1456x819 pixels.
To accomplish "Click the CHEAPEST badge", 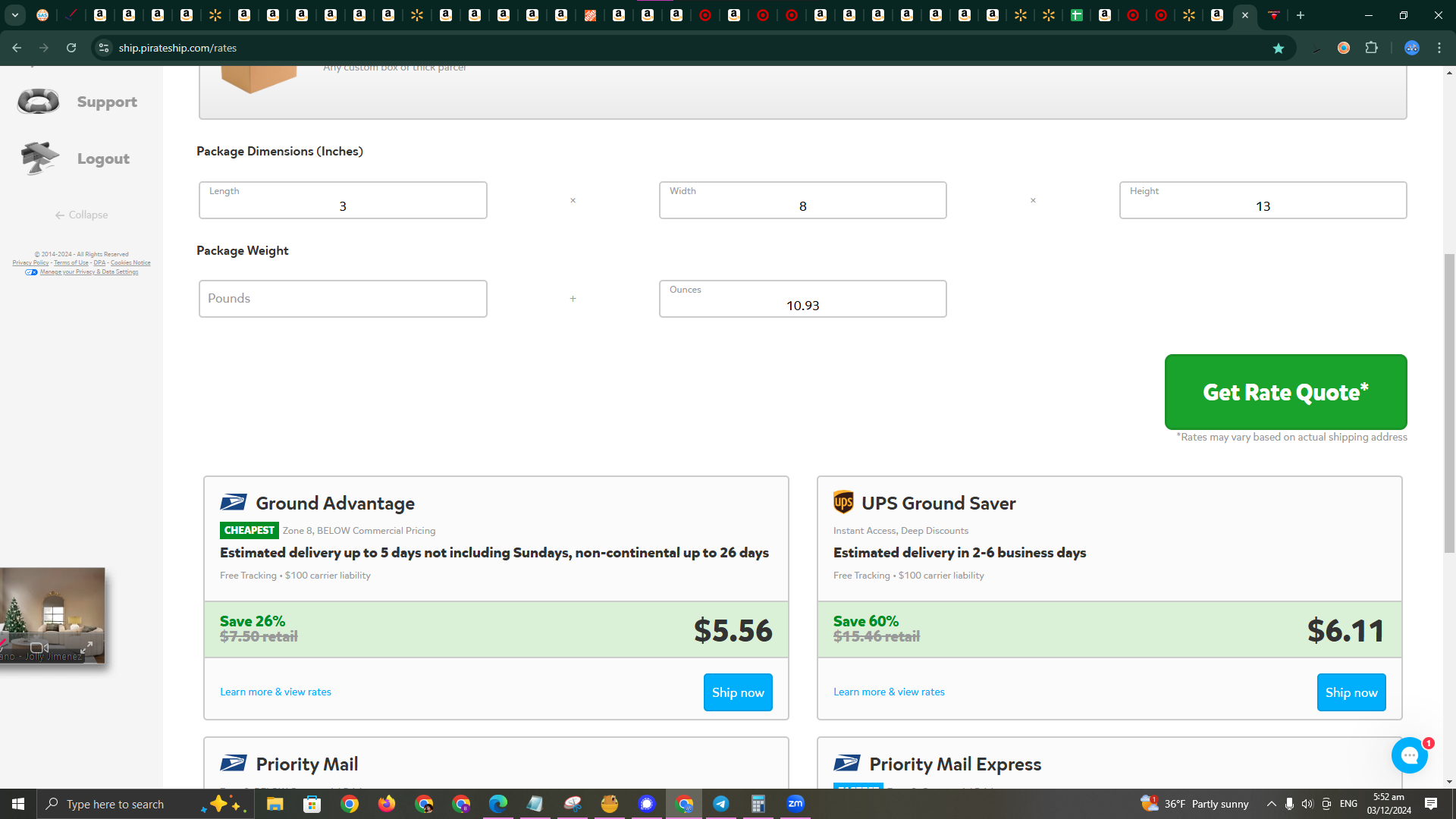I will [x=249, y=530].
